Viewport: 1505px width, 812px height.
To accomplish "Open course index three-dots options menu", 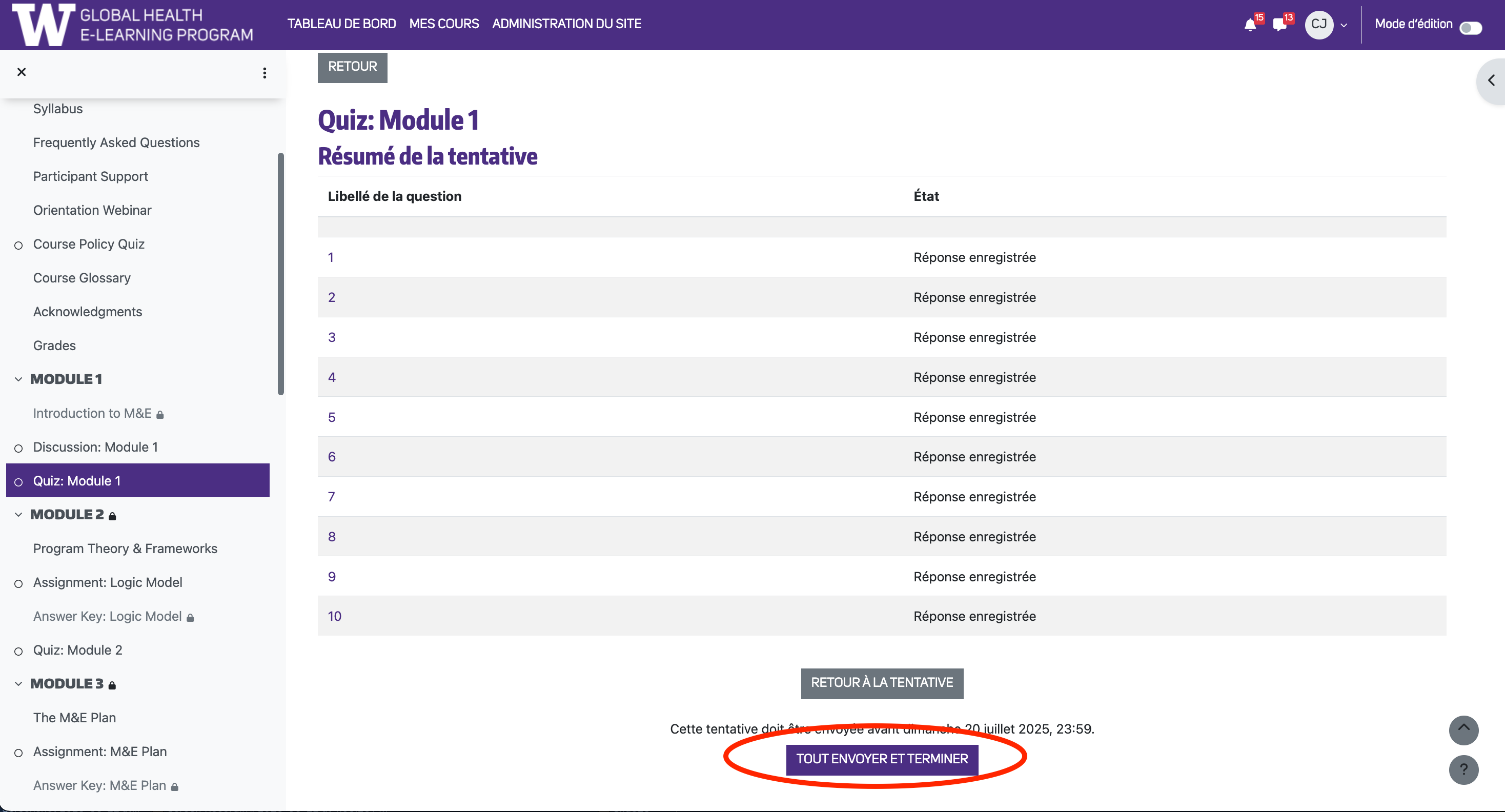I will click(265, 73).
